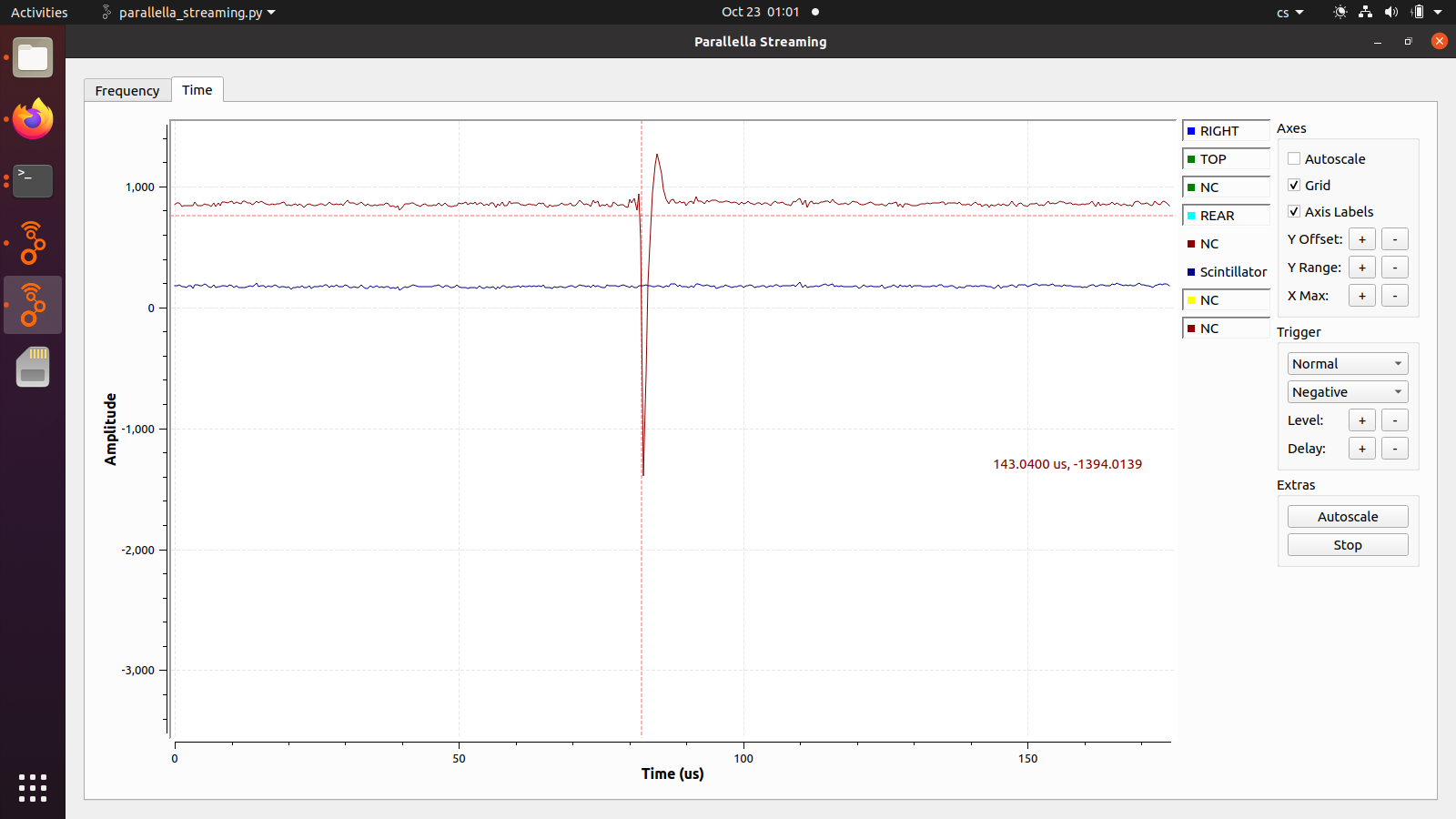Viewport: 1456px width, 819px height.
Task: Click the cyan REAR color swatch
Action: [1191, 216]
